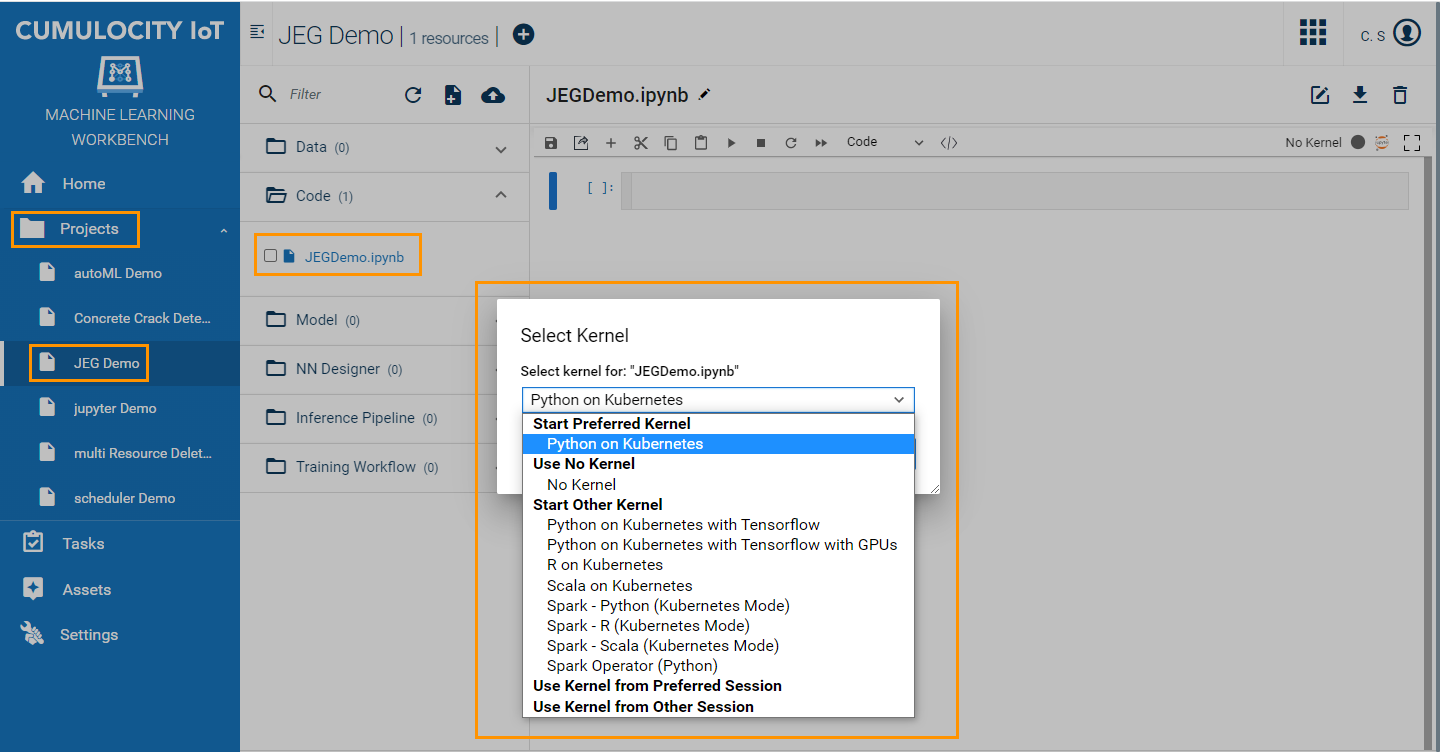Click the Jupyter logo icon in notebook toolbar
The width and height of the screenshot is (1440, 752).
pos(1383,142)
